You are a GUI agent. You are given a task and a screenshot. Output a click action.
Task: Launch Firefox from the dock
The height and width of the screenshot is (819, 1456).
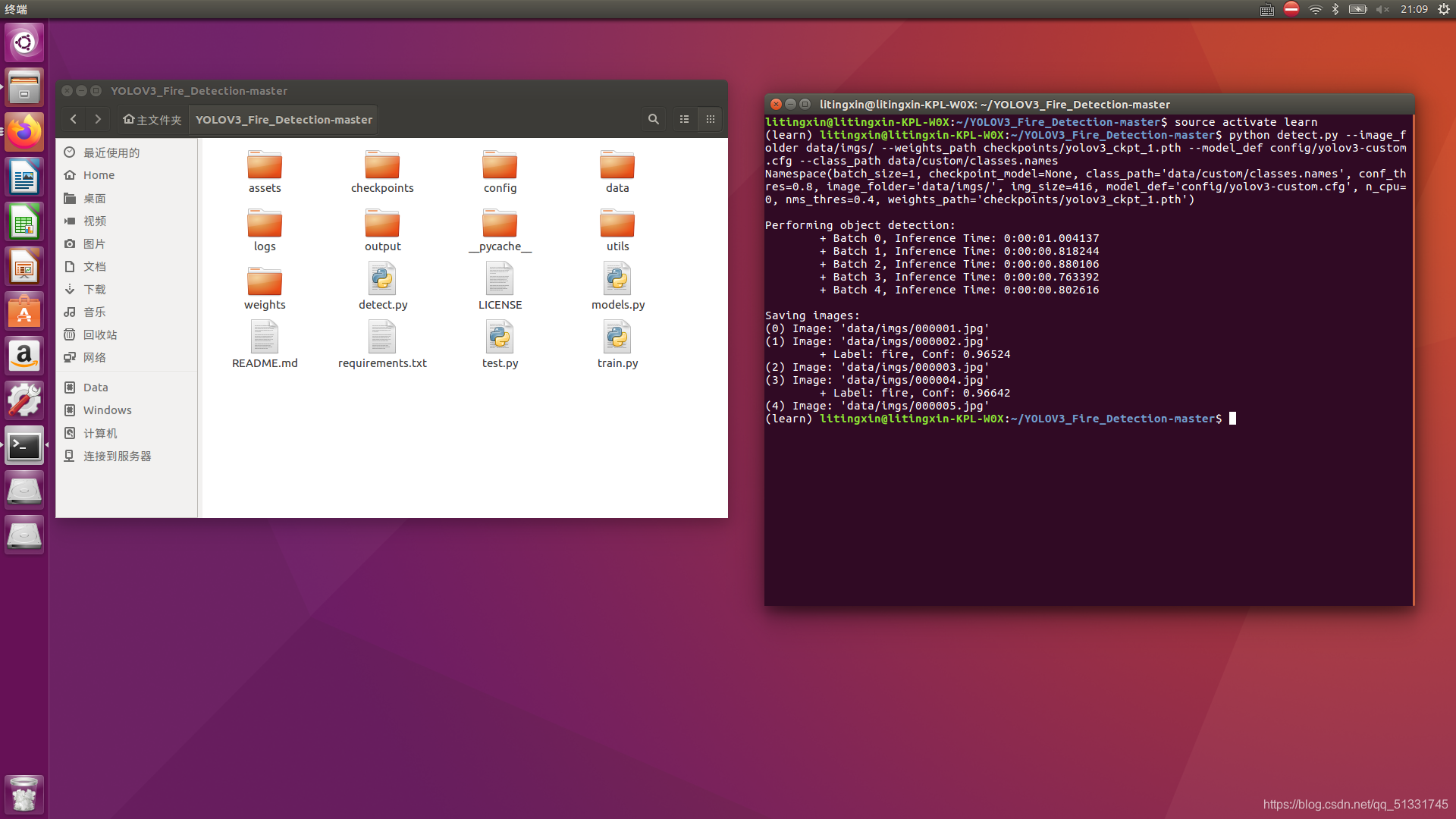pyautogui.click(x=24, y=132)
